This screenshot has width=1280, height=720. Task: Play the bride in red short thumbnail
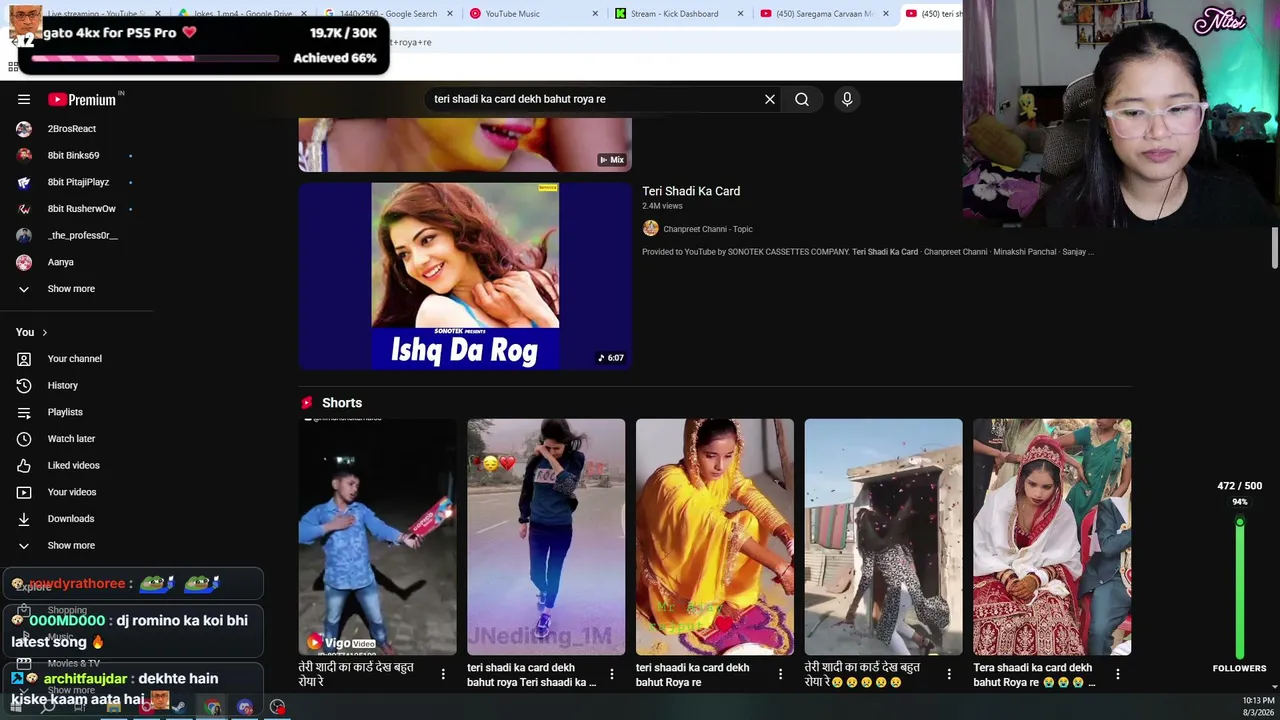(x=1052, y=537)
